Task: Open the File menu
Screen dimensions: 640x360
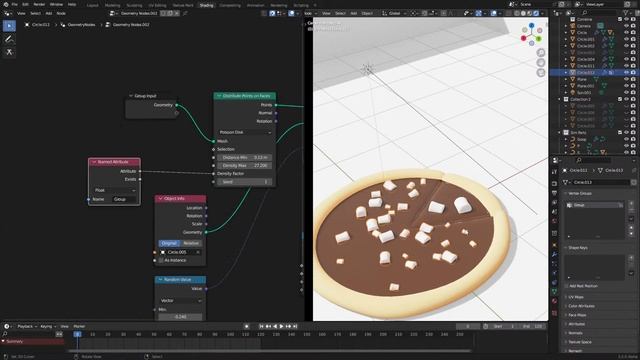Action: click(x=15, y=4)
